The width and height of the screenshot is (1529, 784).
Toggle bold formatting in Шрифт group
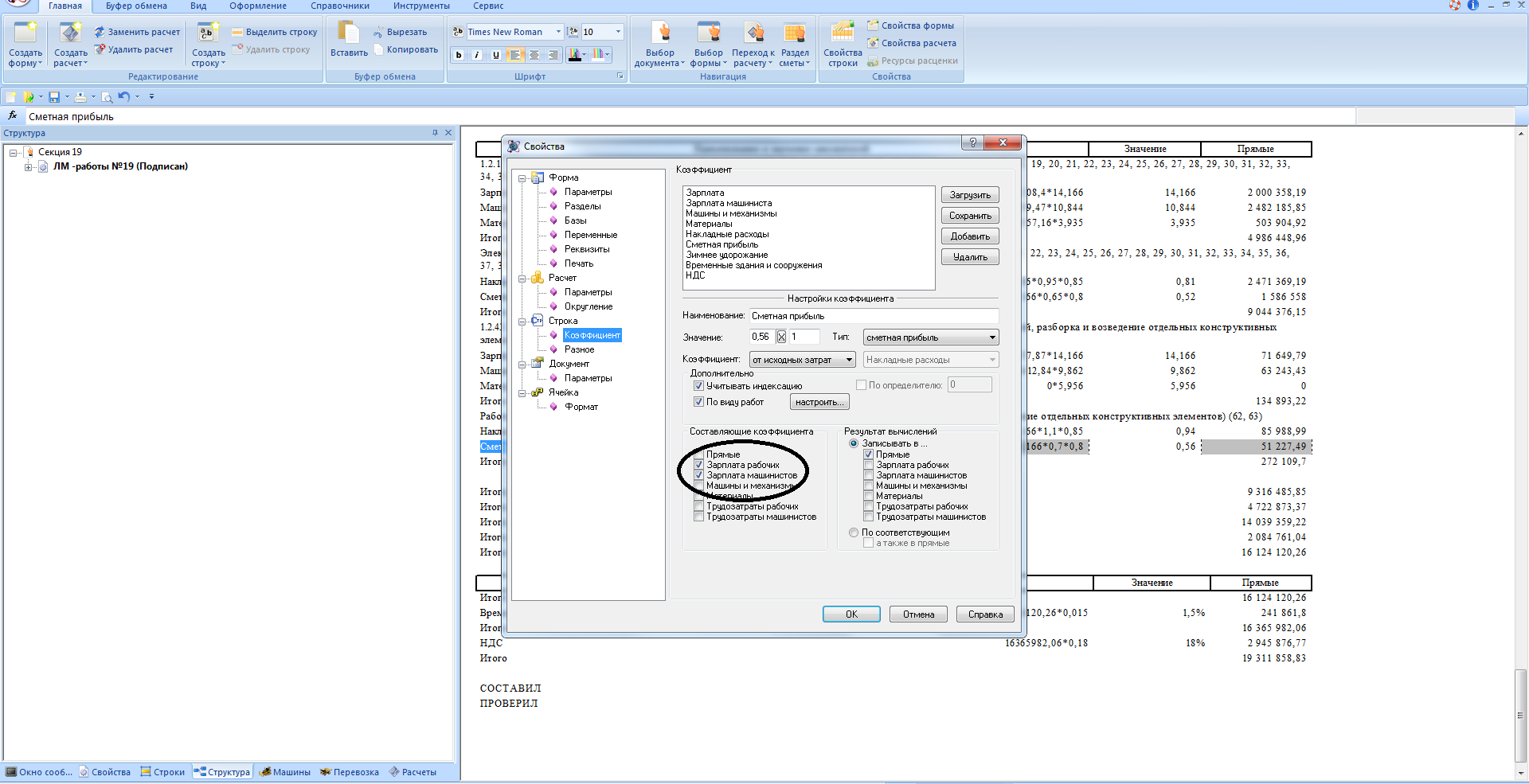[x=459, y=55]
